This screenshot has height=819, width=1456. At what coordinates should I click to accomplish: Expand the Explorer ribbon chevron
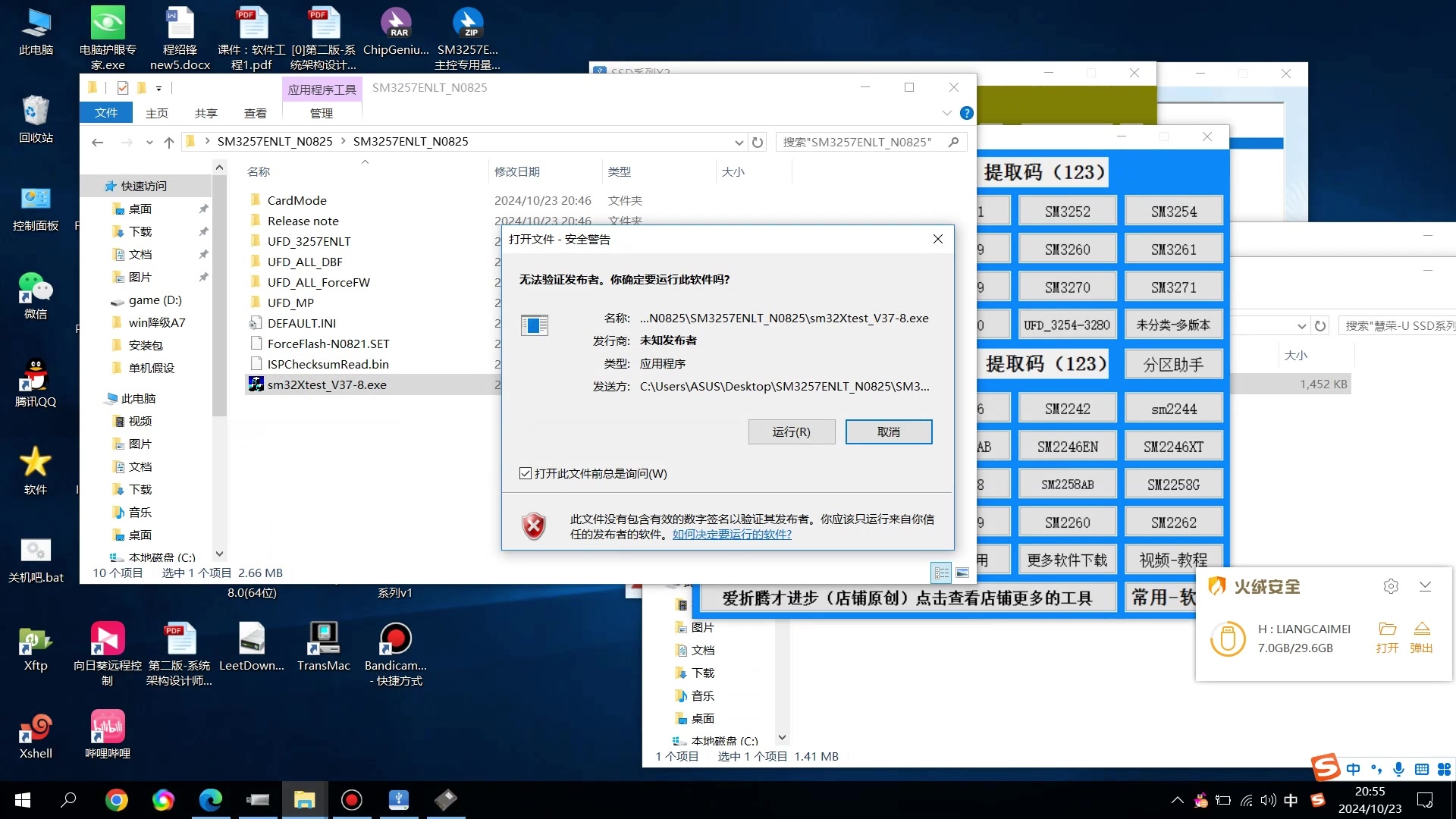click(x=946, y=113)
